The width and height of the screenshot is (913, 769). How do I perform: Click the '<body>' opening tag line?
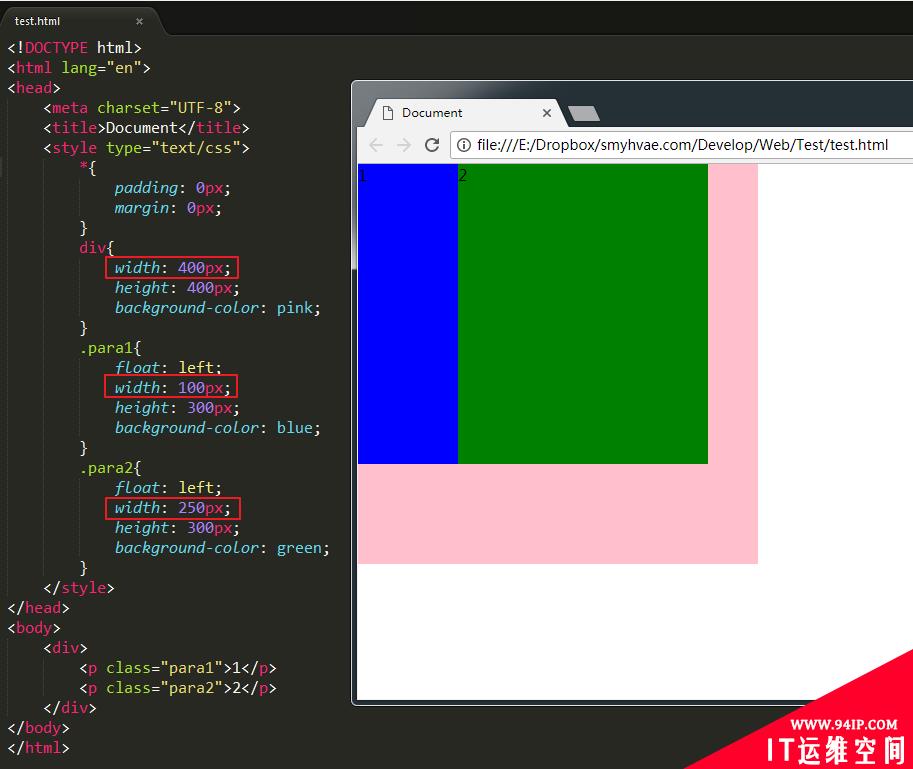coord(34,628)
